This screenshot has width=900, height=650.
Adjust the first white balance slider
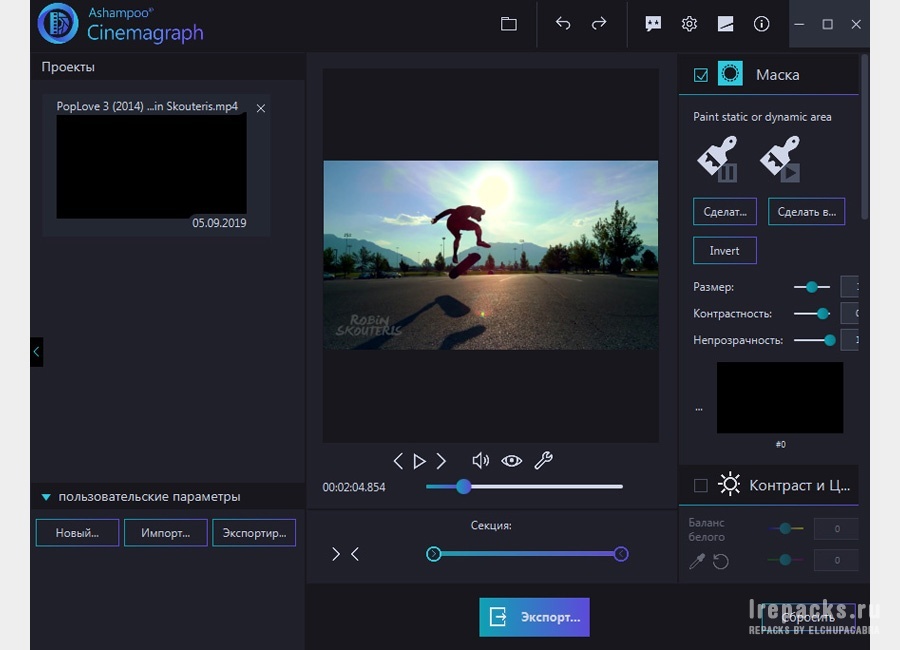coord(785,528)
